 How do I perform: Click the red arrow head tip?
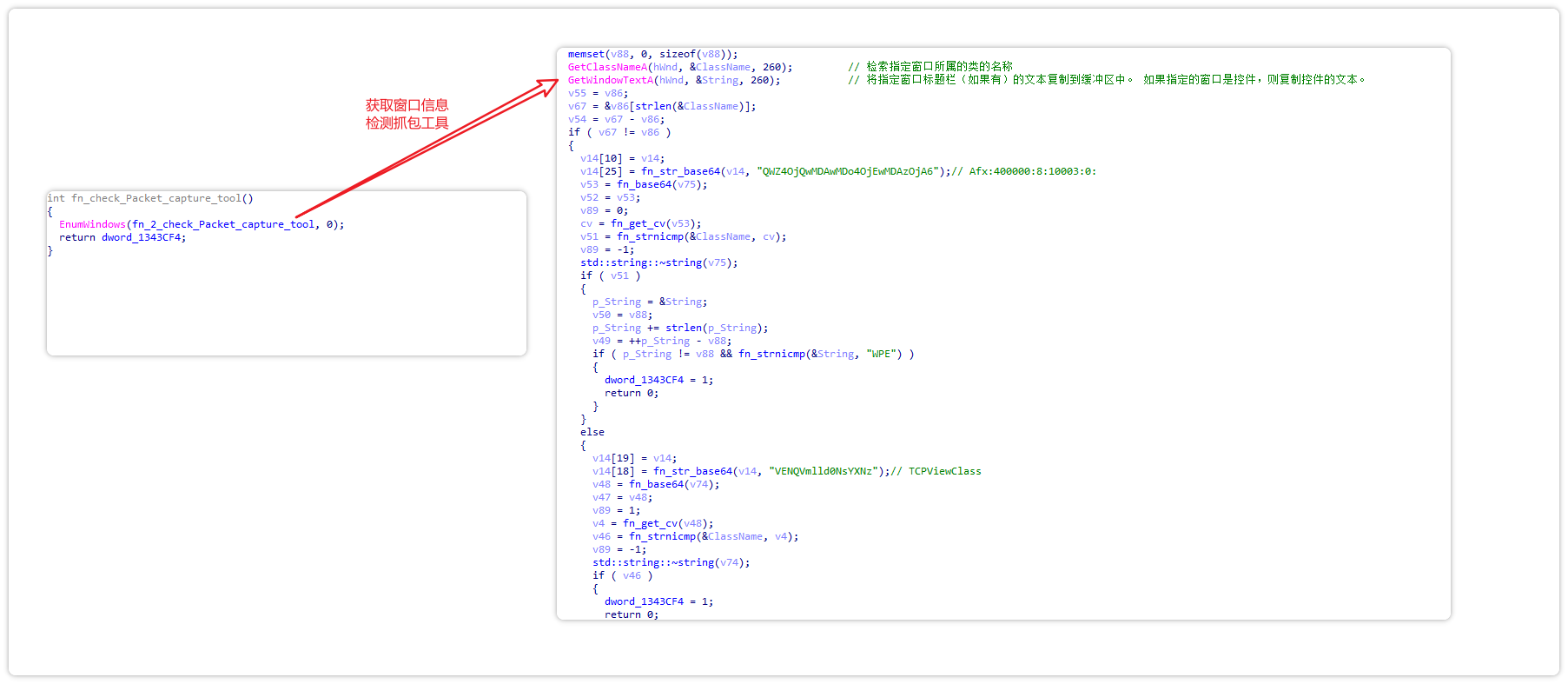coord(556,81)
